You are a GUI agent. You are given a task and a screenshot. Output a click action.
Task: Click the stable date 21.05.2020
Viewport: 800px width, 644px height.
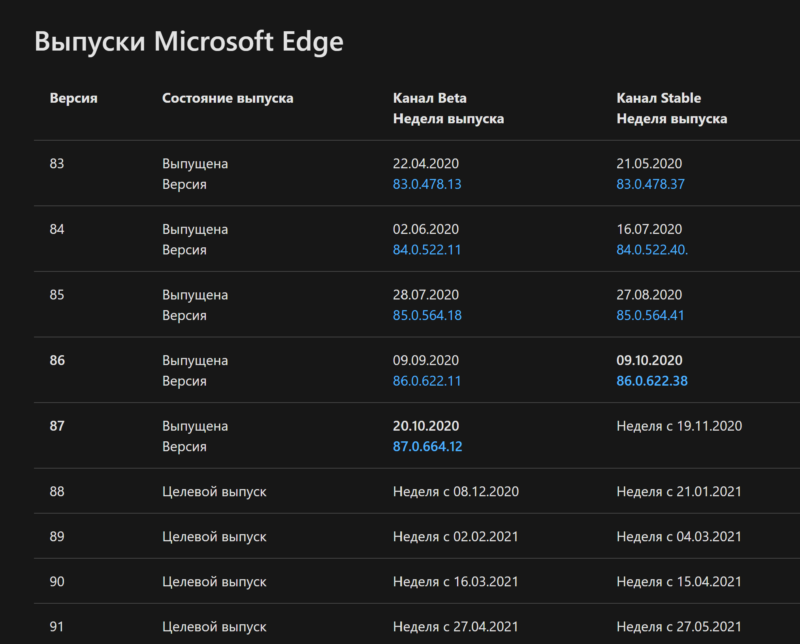[x=649, y=164]
